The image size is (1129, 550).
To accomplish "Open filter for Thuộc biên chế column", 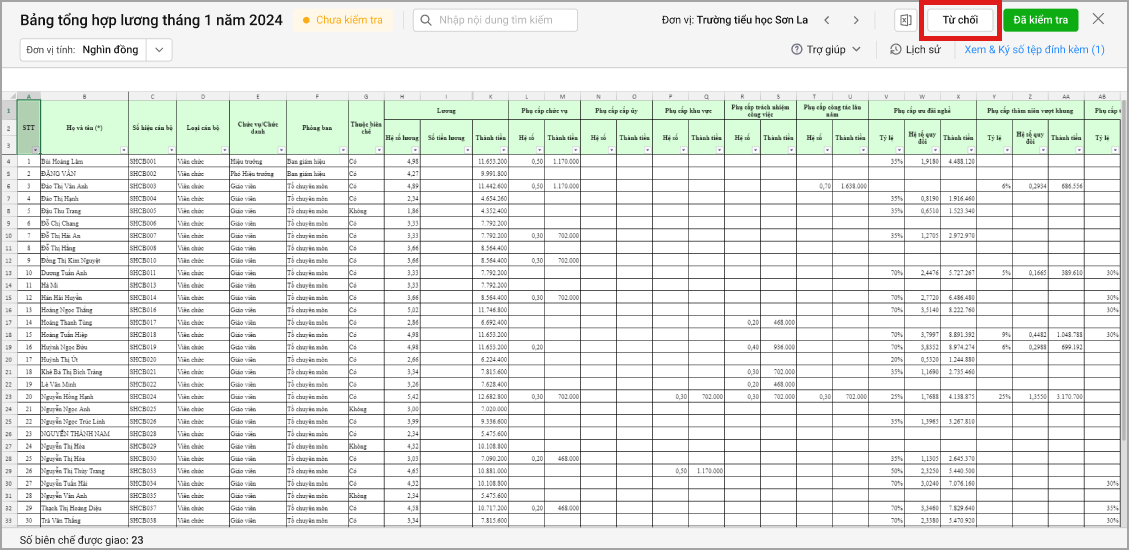I will 379,150.
